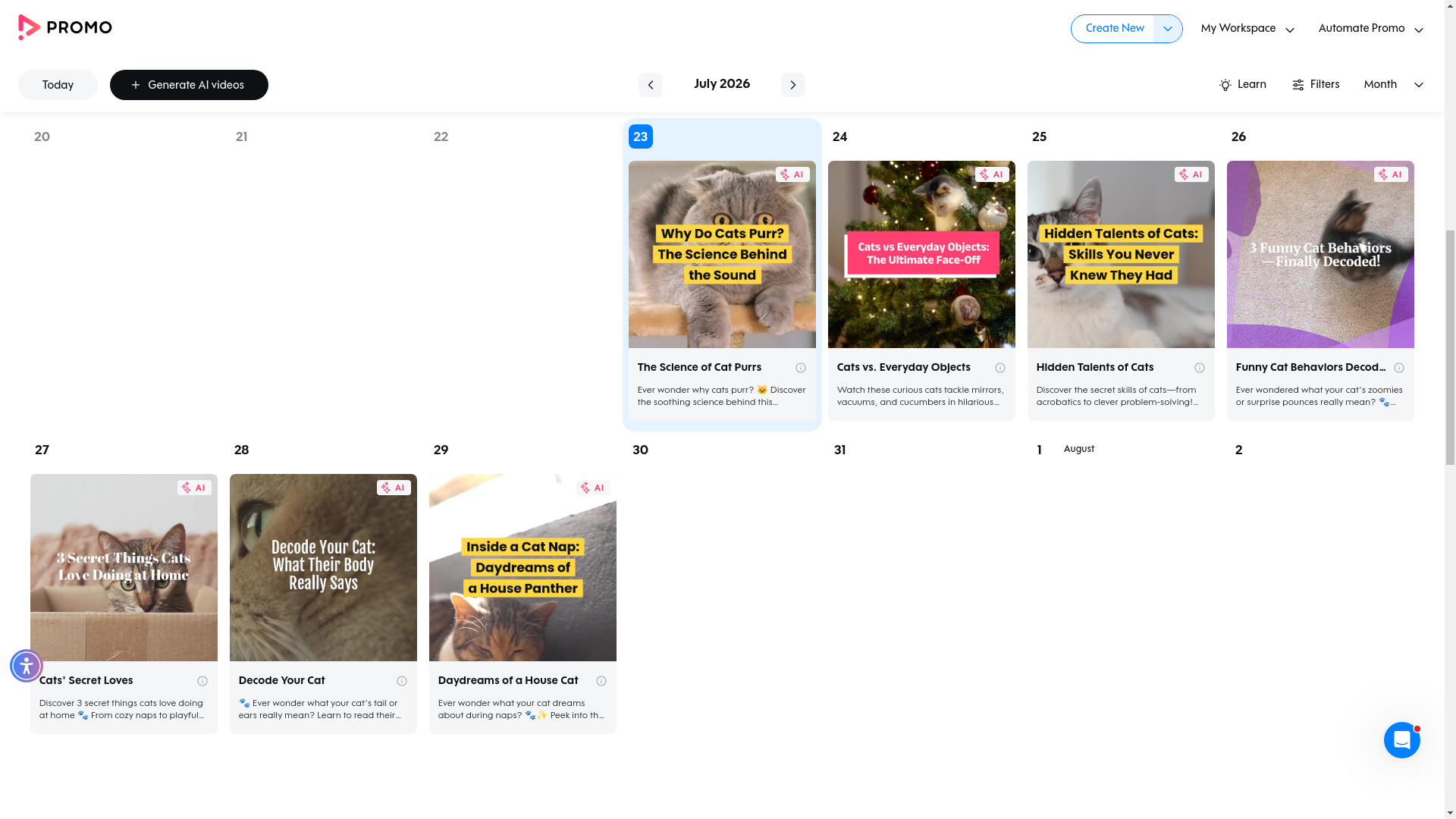The width and height of the screenshot is (1456, 819).
Task: Open the Filters options
Action: point(1316,85)
